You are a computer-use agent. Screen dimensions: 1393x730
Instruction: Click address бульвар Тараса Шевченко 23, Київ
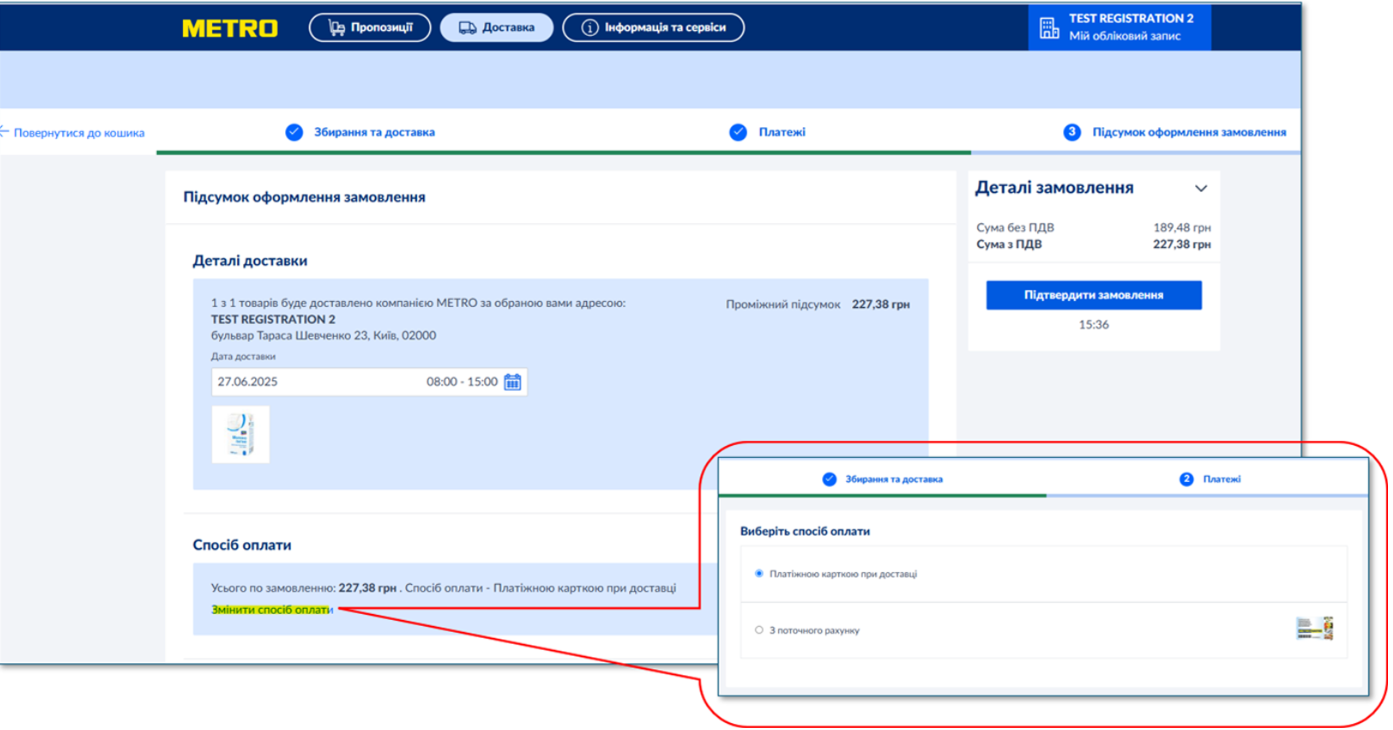(323, 336)
